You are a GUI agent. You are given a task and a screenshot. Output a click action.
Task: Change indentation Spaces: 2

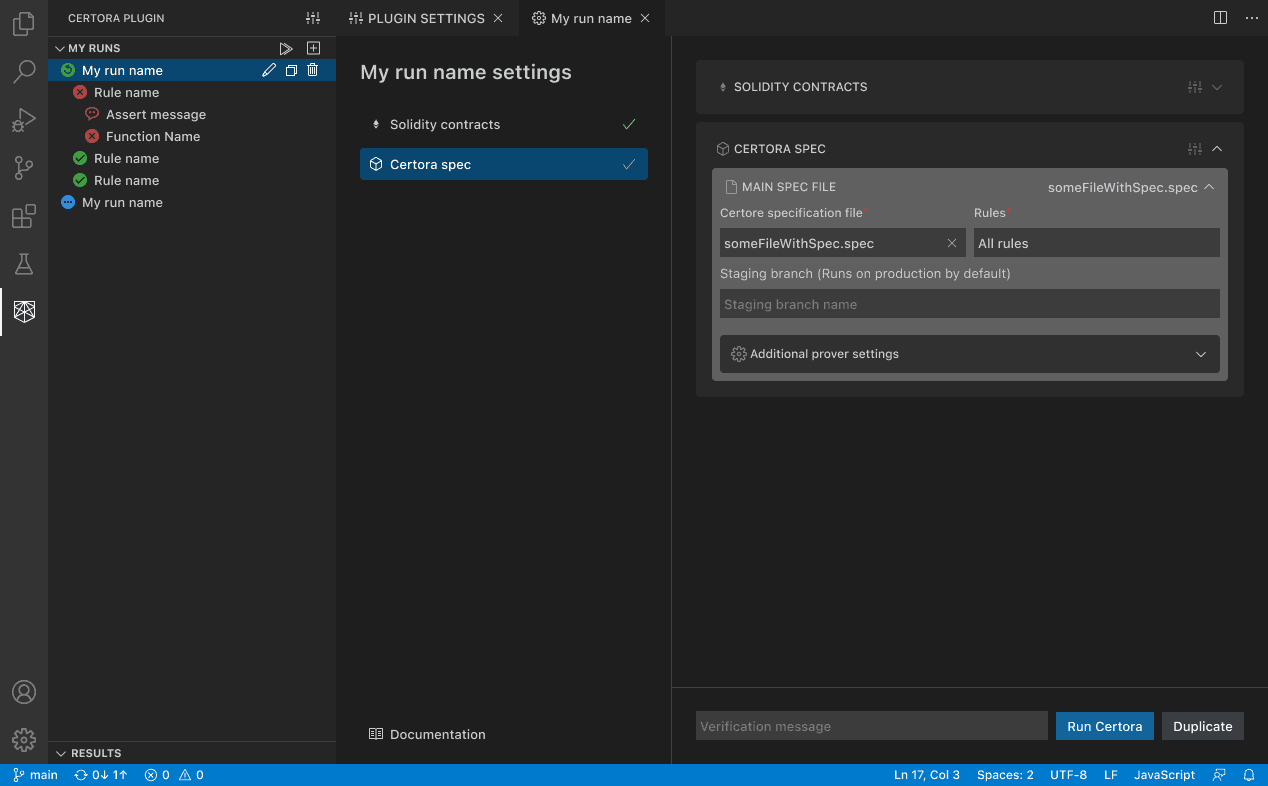point(1005,775)
